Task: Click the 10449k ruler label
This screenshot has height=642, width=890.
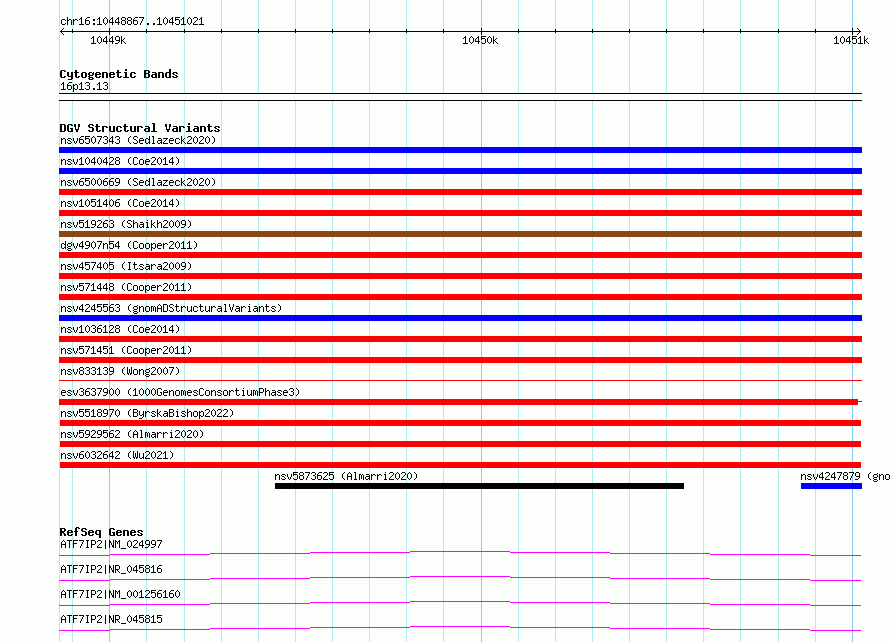Action: click(108, 40)
